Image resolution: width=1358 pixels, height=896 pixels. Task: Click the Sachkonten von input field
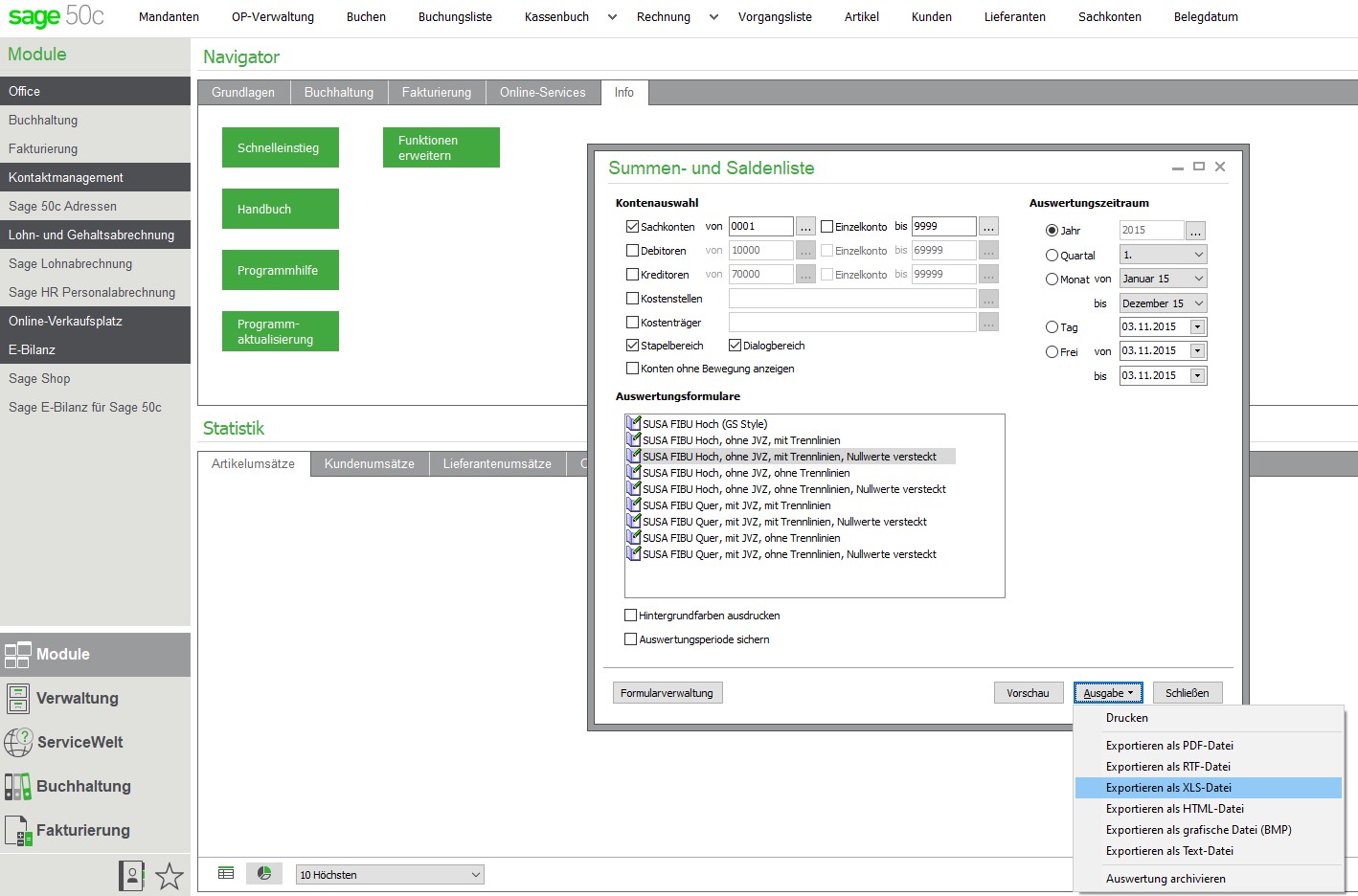pyautogui.click(x=761, y=227)
